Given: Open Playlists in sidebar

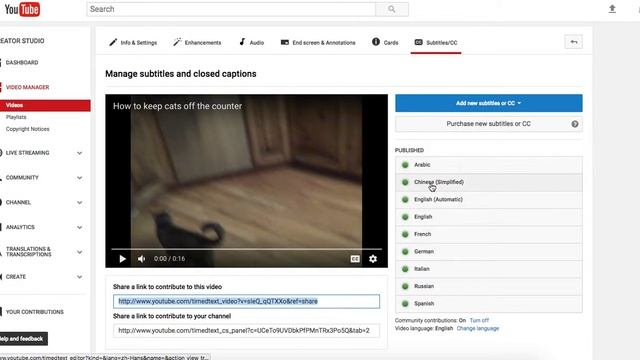Looking at the screenshot, I should (x=16, y=117).
